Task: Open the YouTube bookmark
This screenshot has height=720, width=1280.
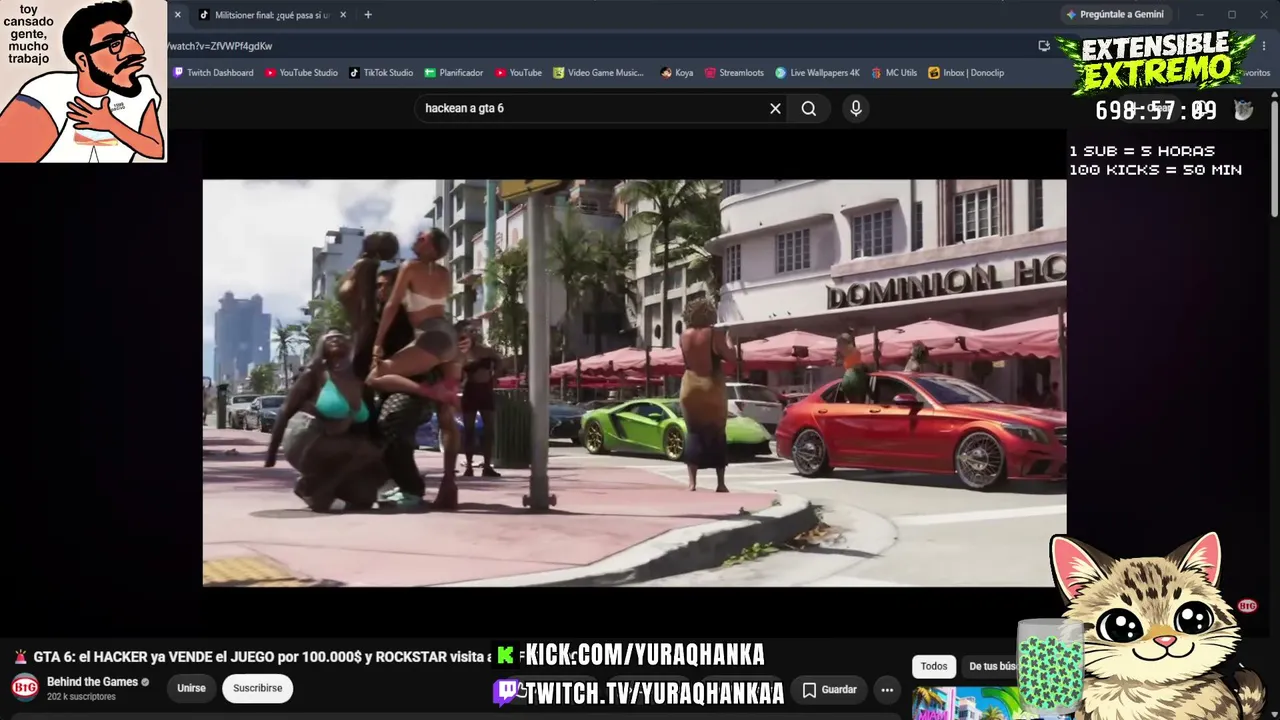Action: pos(518,73)
